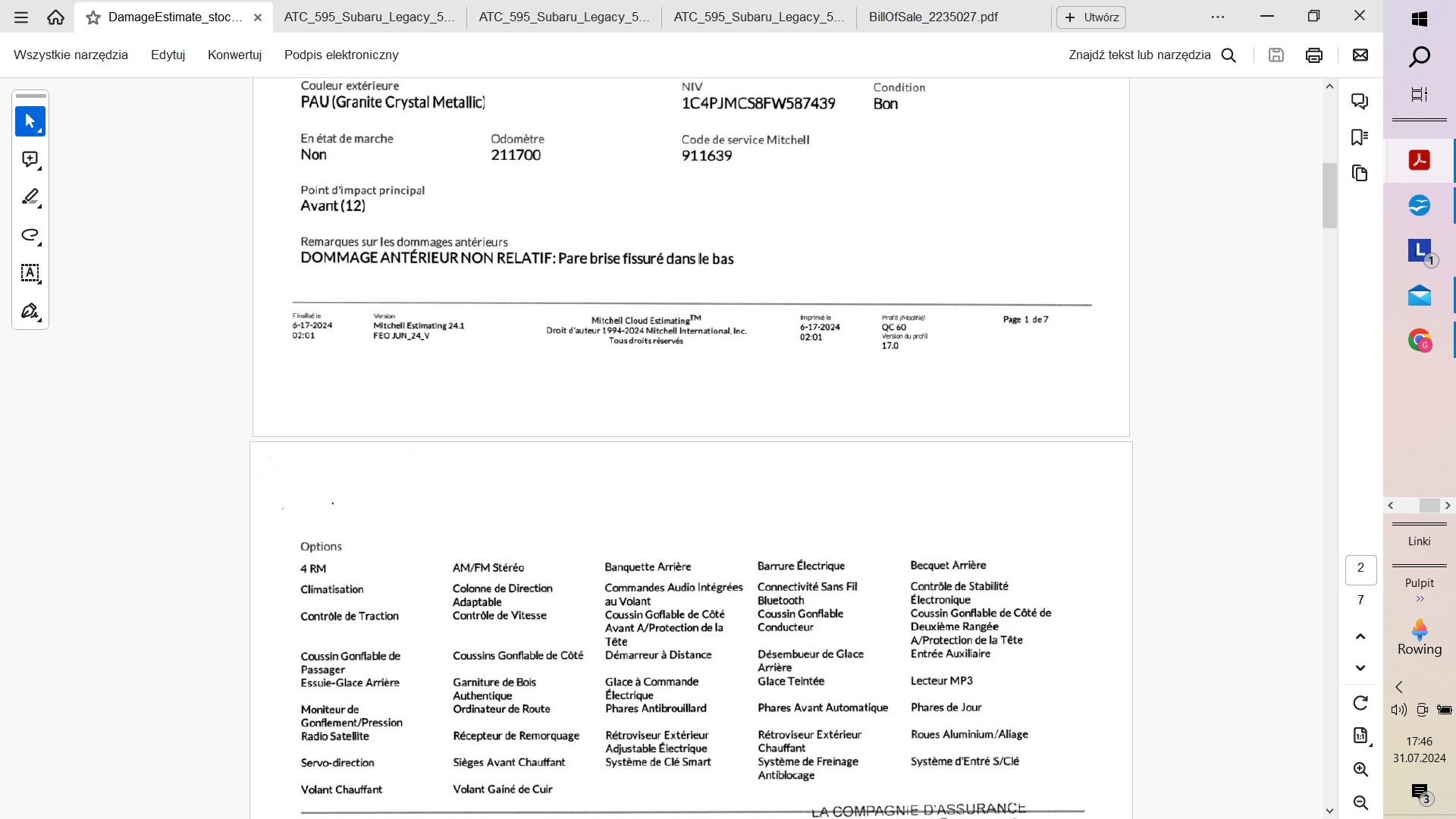The image size is (1456, 819).
Task: Select the text box tool
Action: click(30, 273)
